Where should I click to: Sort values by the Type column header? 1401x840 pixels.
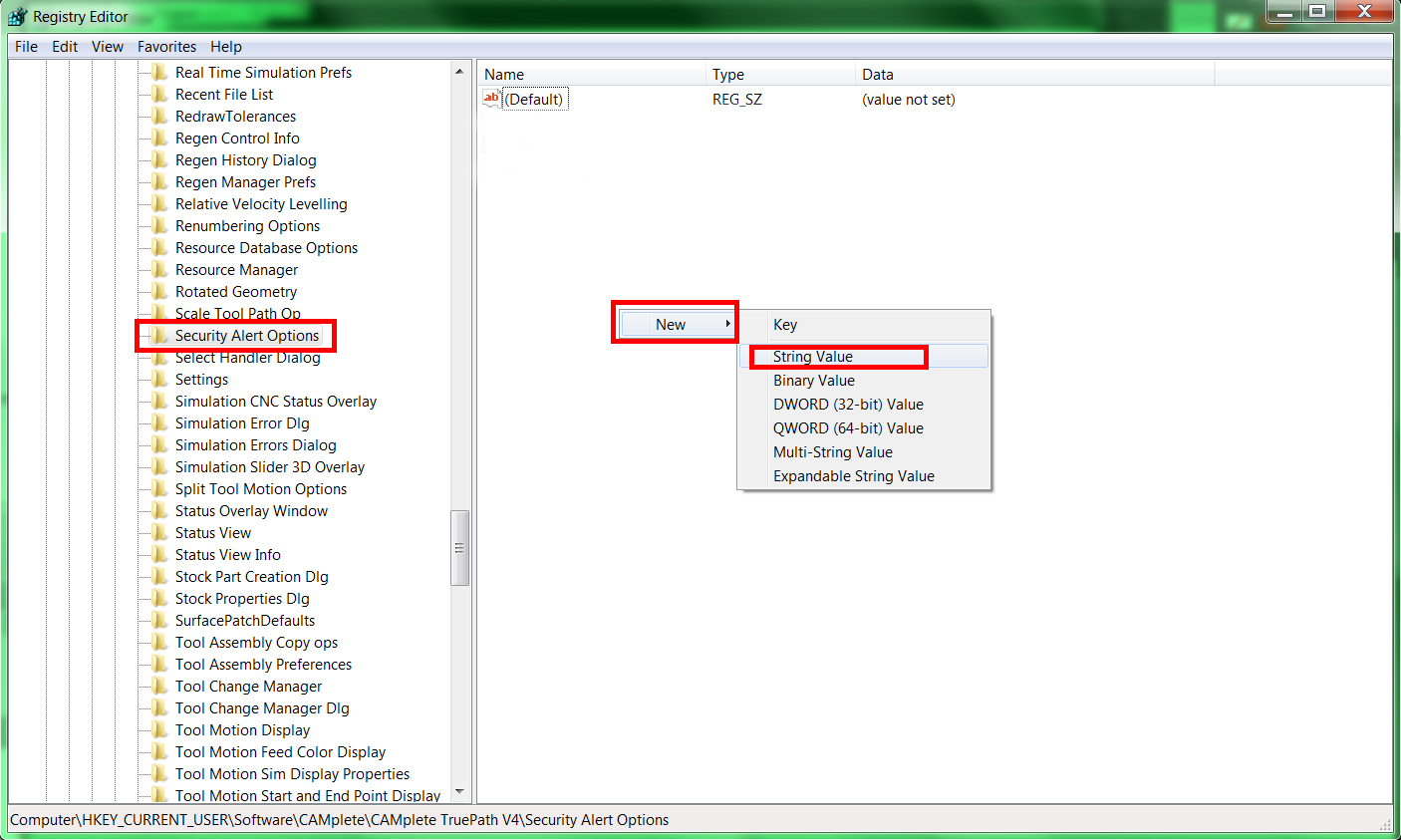(x=781, y=74)
